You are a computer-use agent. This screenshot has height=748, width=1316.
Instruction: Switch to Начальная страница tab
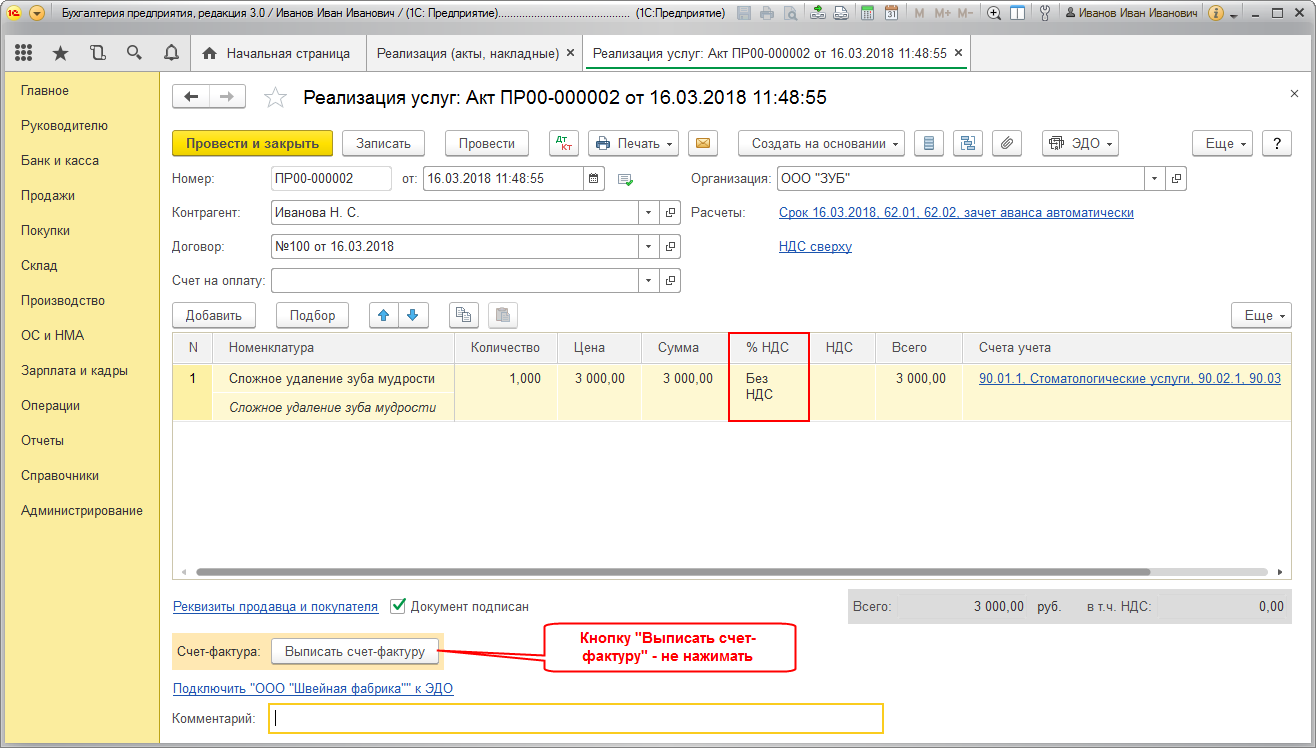(x=277, y=53)
